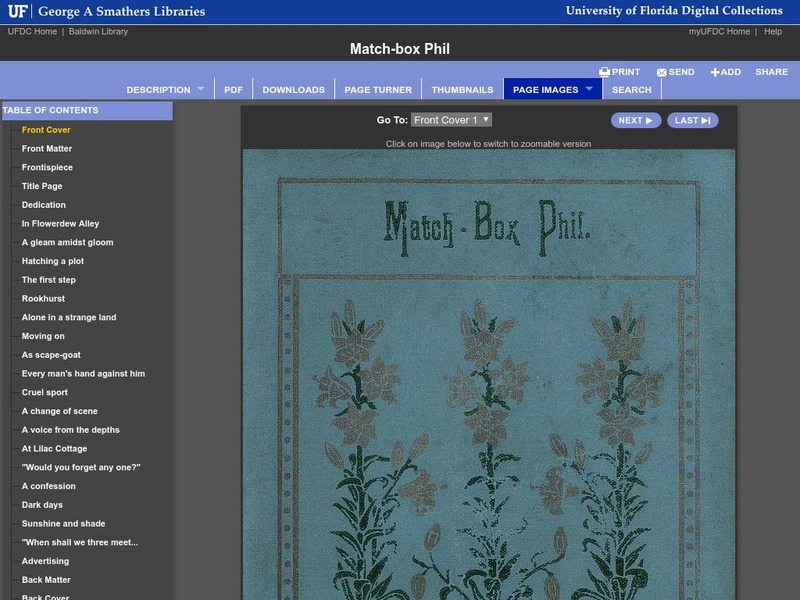The height and width of the screenshot is (600, 800).
Task: Select Frontispiece in table of contents
Action: coord(47,167)
